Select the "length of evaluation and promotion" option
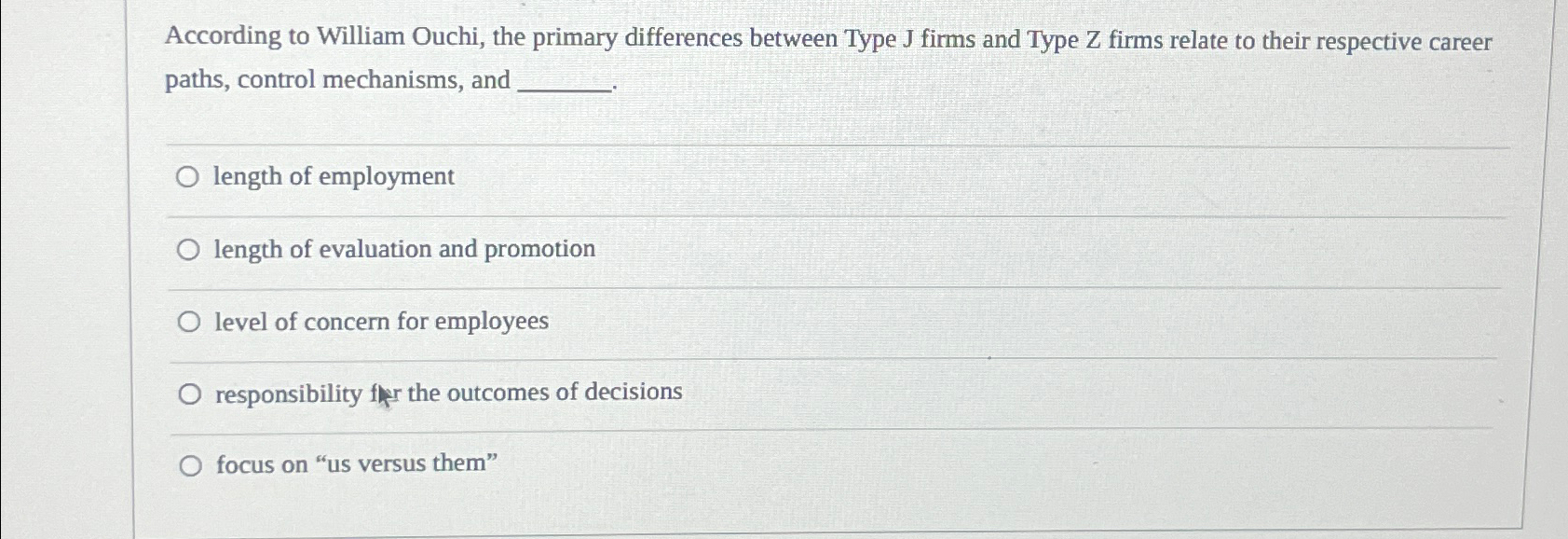The height and width of the screenshot is (539, 1568). coord(189,248)
